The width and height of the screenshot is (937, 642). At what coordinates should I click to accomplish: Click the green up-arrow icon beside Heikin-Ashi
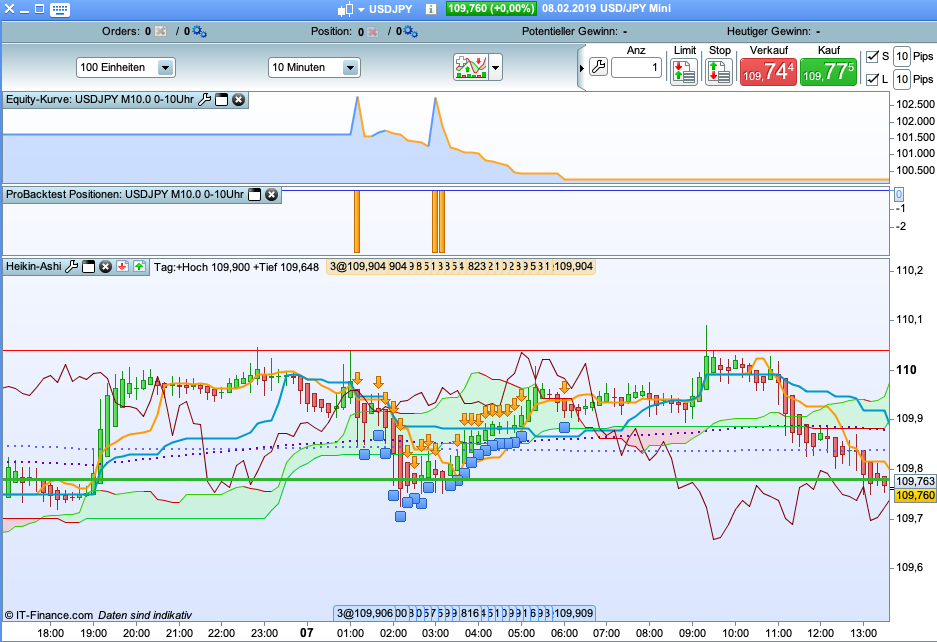[139, 267]
